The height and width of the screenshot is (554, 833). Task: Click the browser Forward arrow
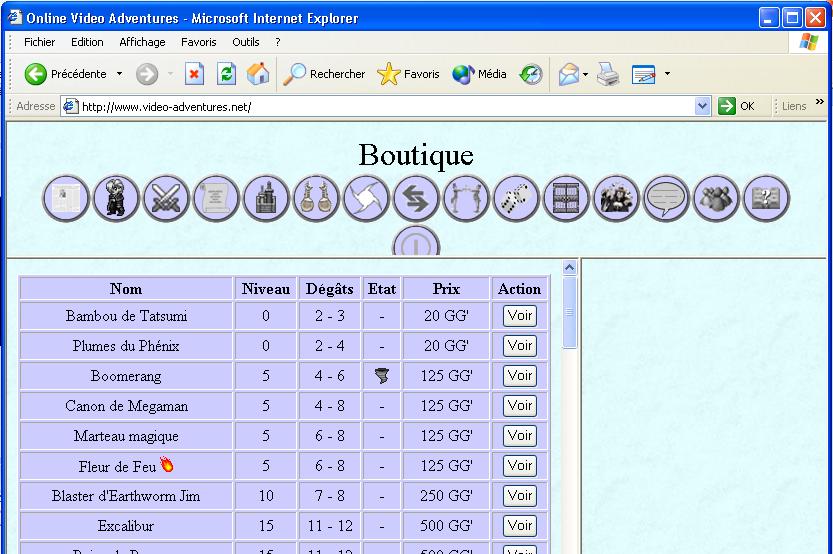[147, 74]
